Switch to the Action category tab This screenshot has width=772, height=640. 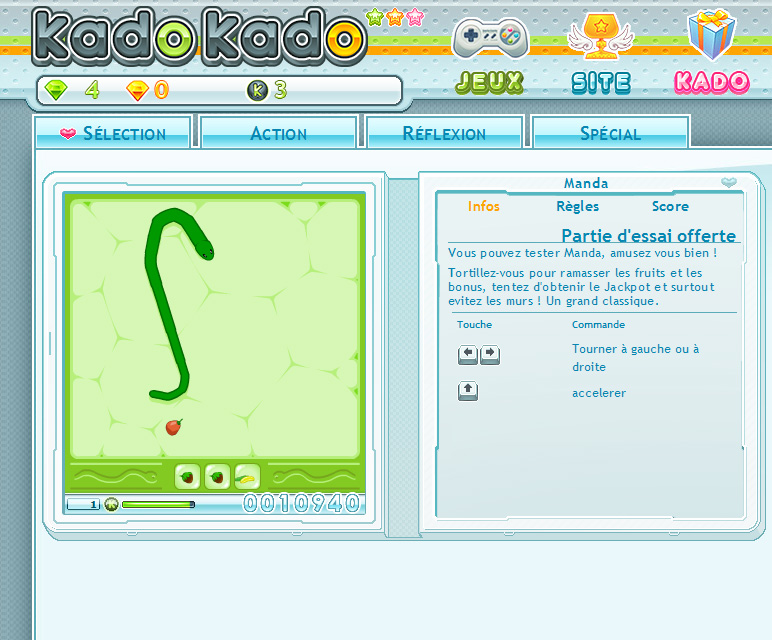tap(279, 133)
